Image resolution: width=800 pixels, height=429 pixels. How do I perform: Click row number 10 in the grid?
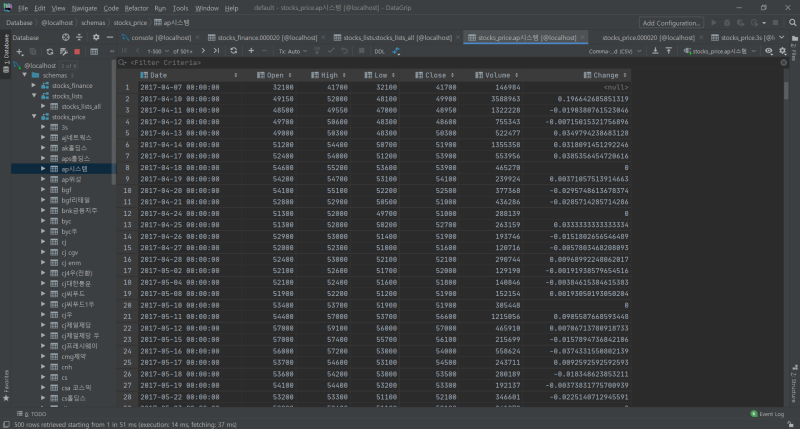pos(127,190)
